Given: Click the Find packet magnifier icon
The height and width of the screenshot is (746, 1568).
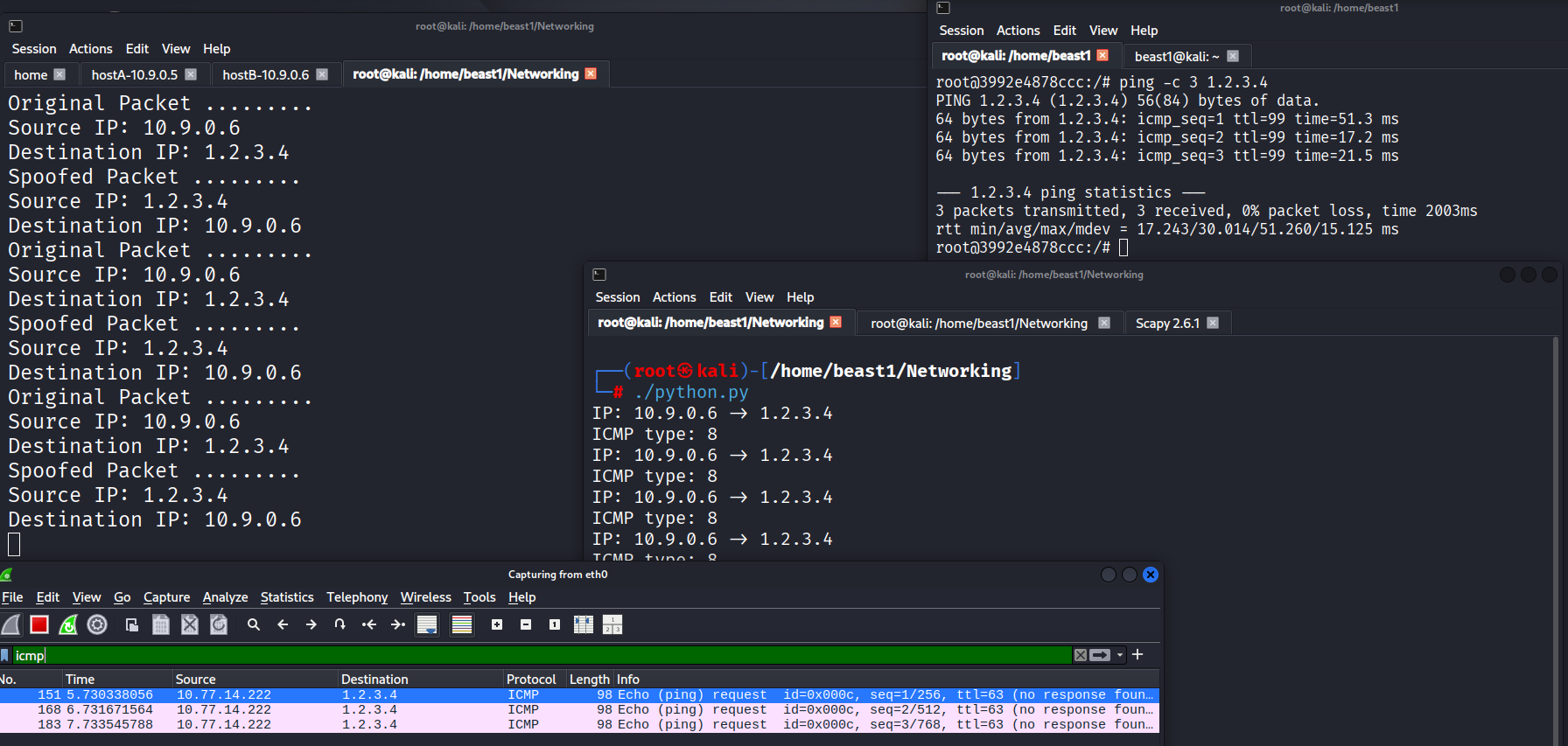Looking at the screenshot, I should click(254, 624).
